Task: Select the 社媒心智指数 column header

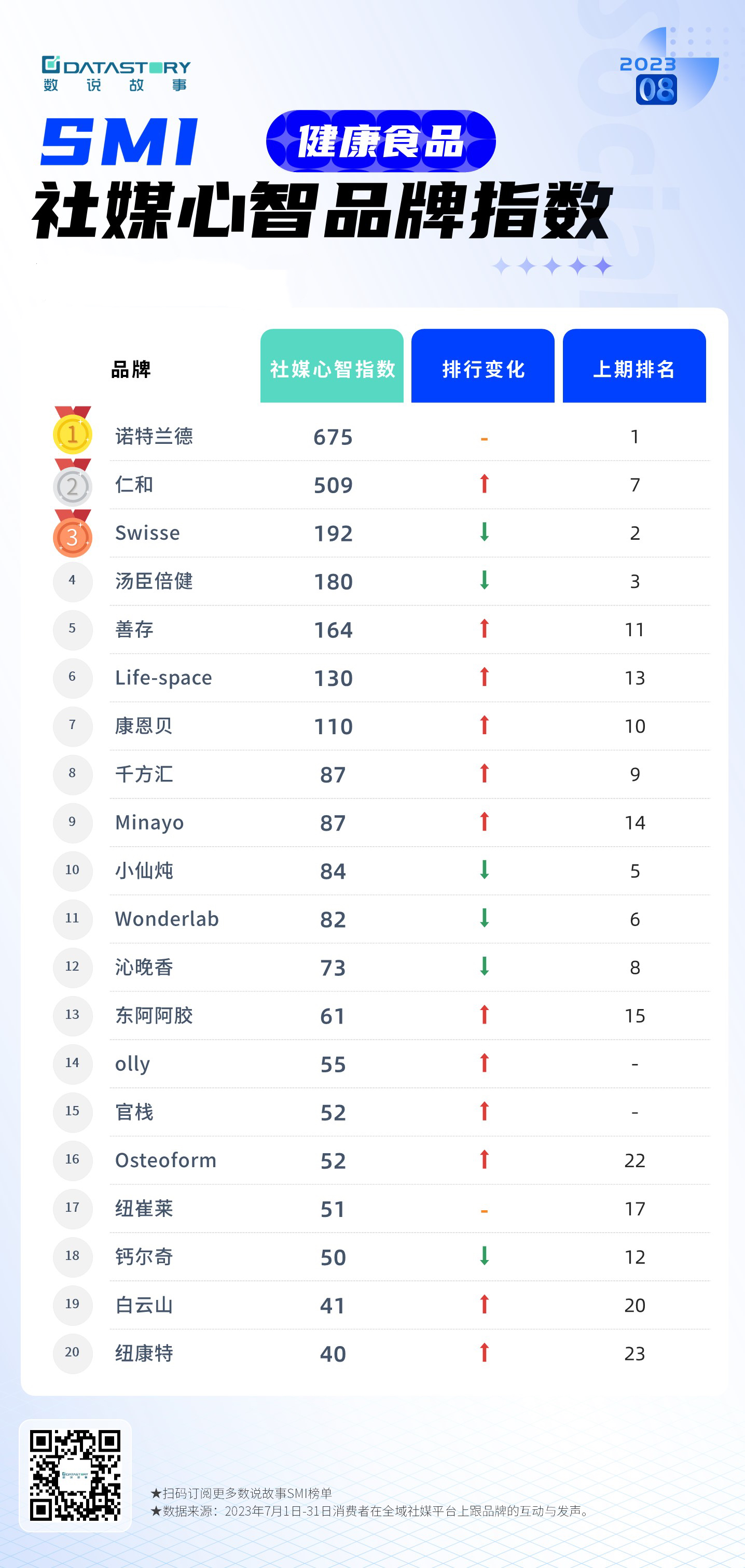Action: coord(332,366)
